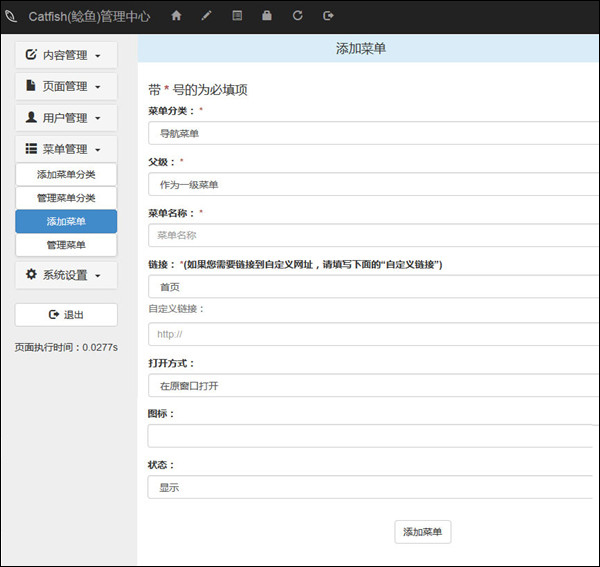Expand the 页面管理 sidebar dropdown

(66, 87)
